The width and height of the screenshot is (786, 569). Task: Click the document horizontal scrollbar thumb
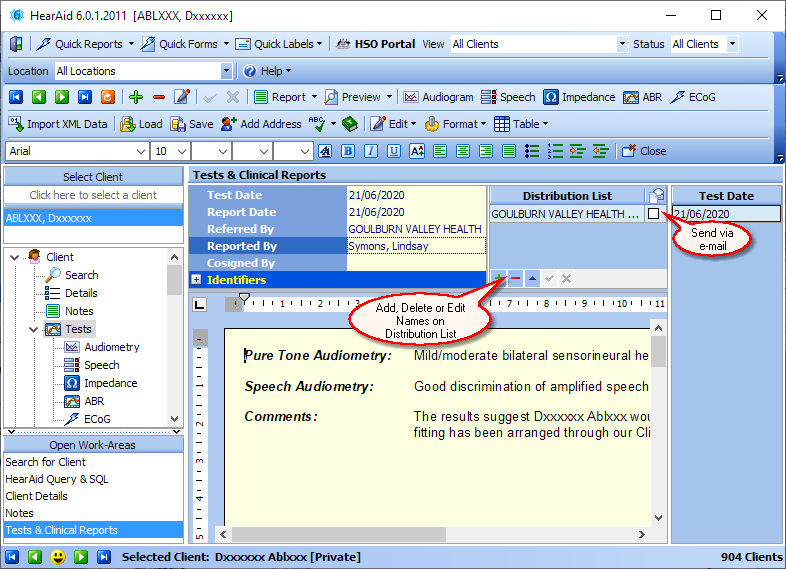[x=339, y=534]
